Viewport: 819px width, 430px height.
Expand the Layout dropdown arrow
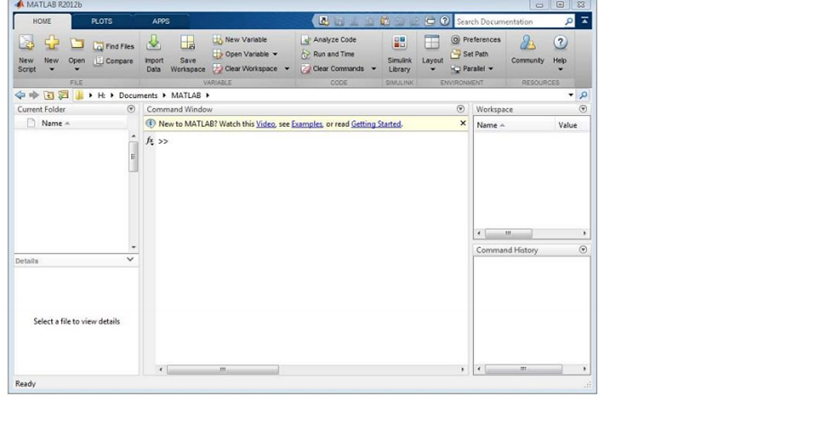[432, 69]
